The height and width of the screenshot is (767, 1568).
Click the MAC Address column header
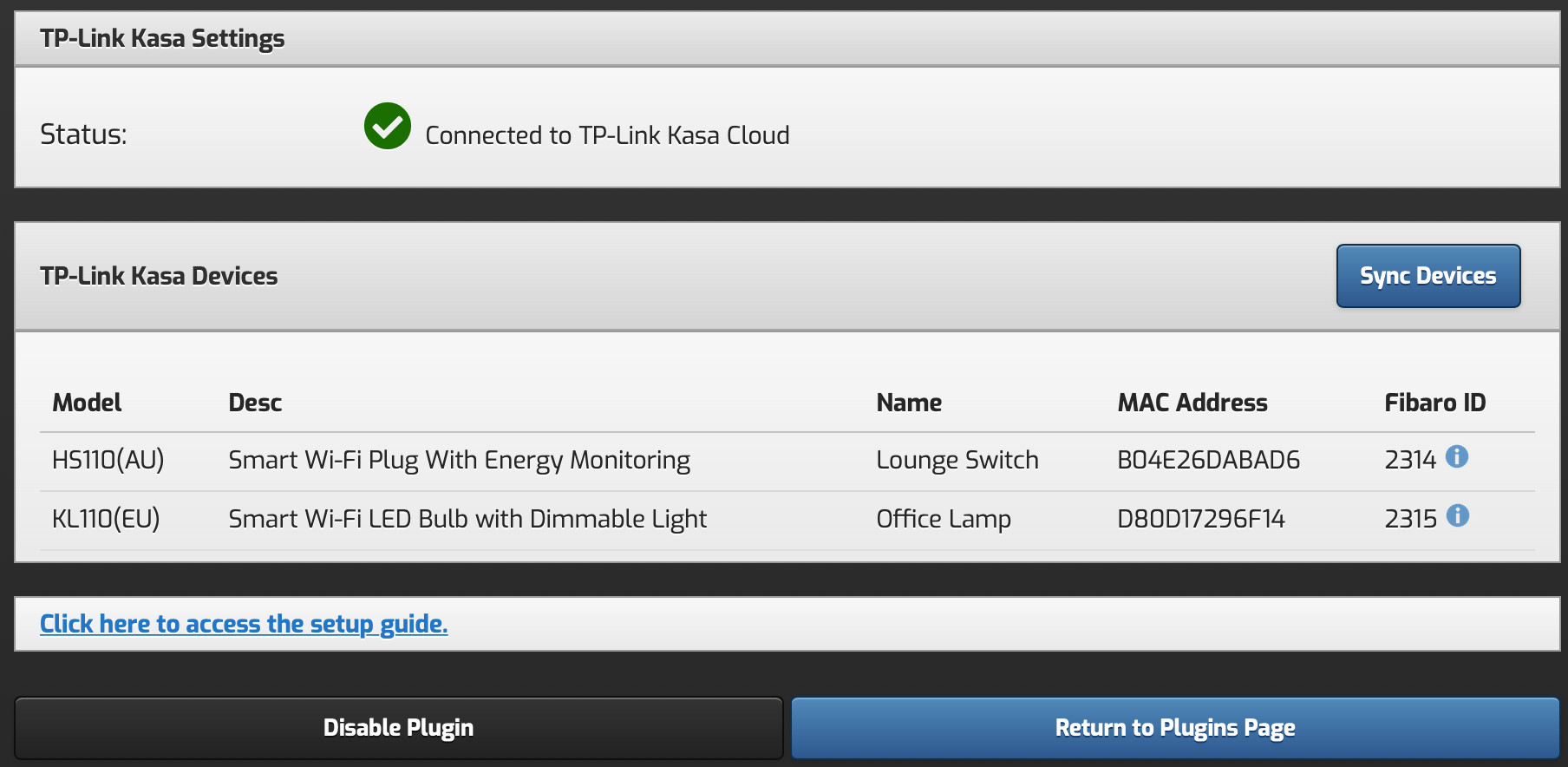tap(1192, 403)
